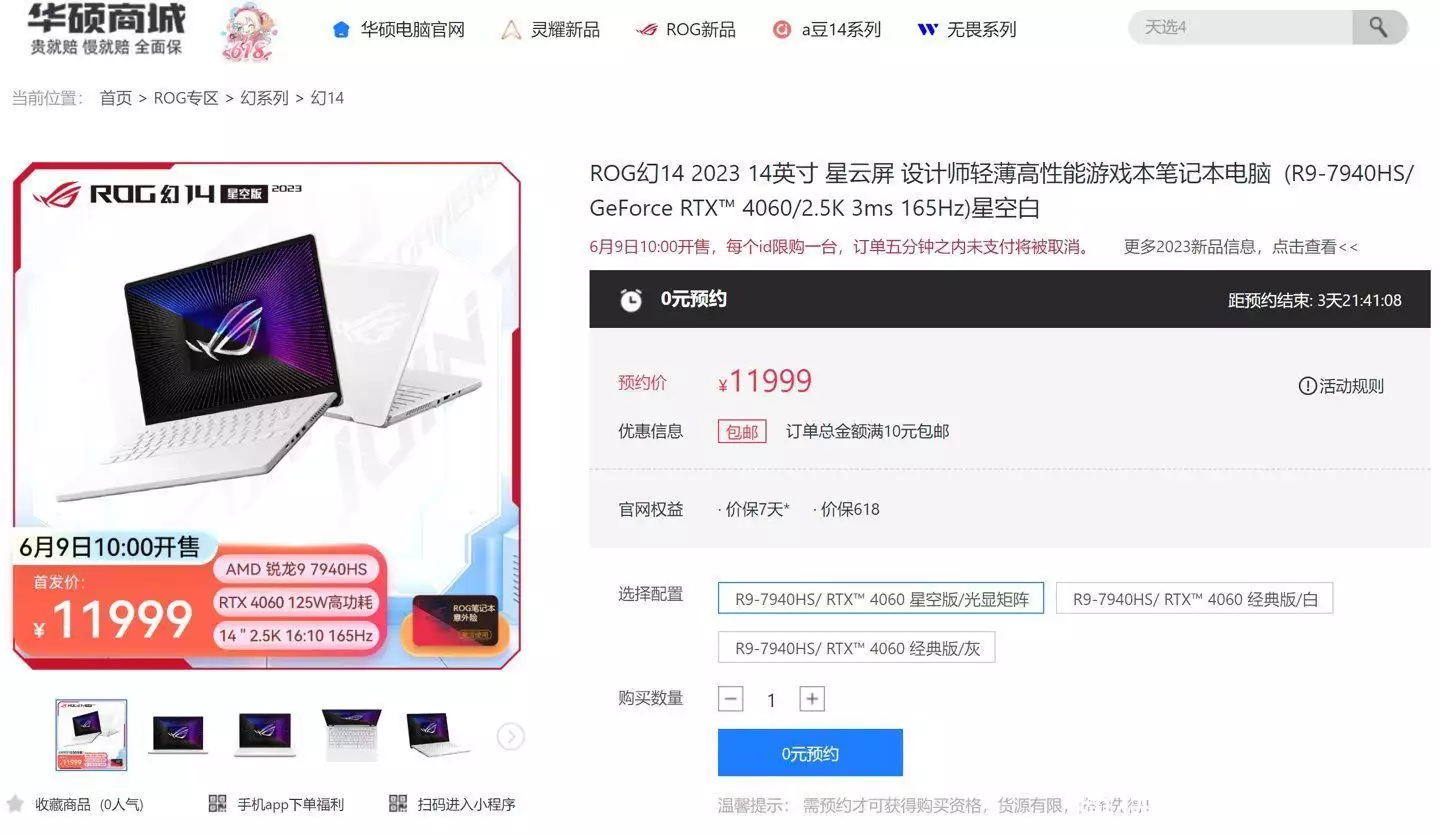Select 星空版/光显矩阵 configuration option

881,598
